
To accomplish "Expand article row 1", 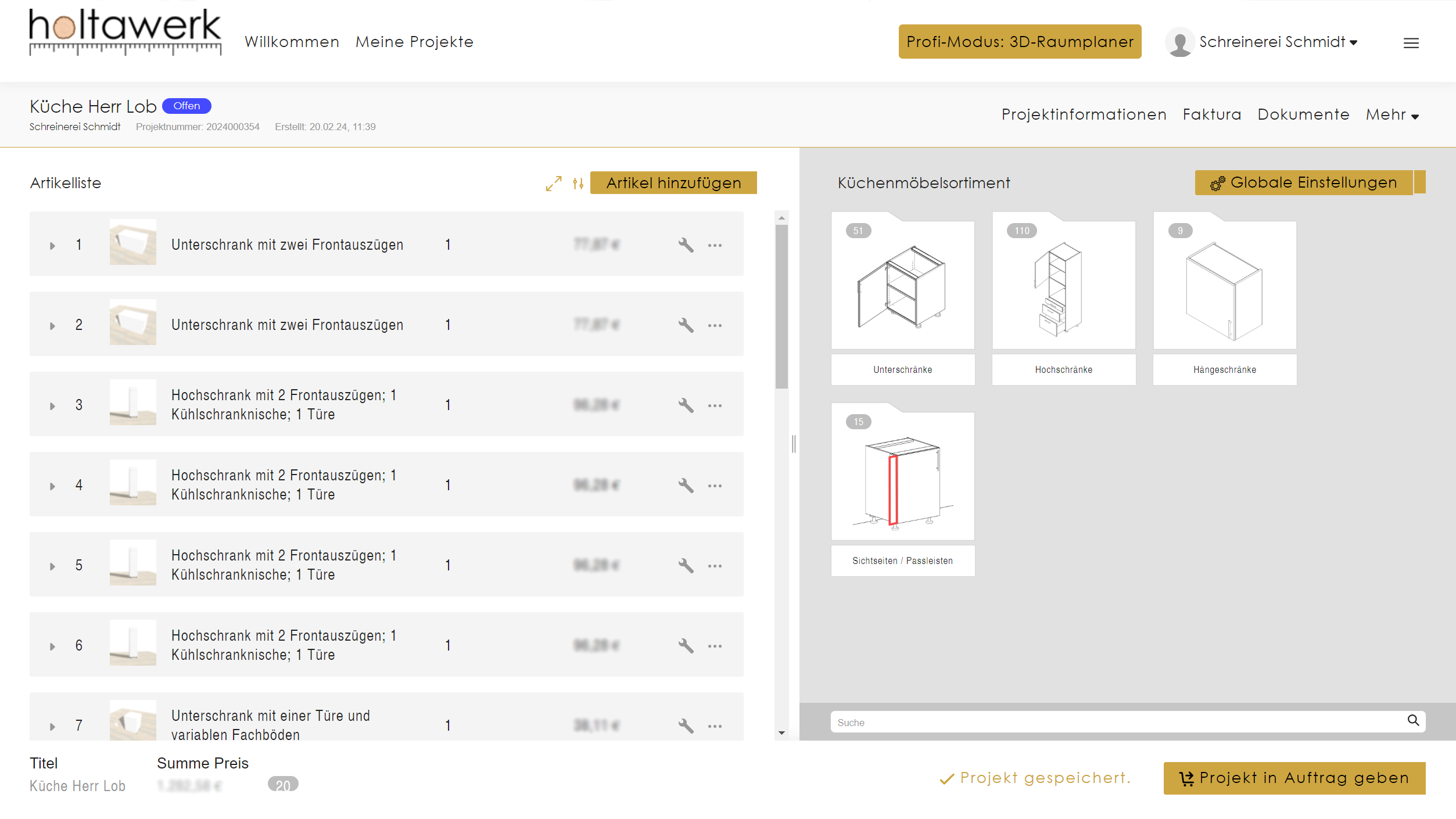I will point(52,246).
